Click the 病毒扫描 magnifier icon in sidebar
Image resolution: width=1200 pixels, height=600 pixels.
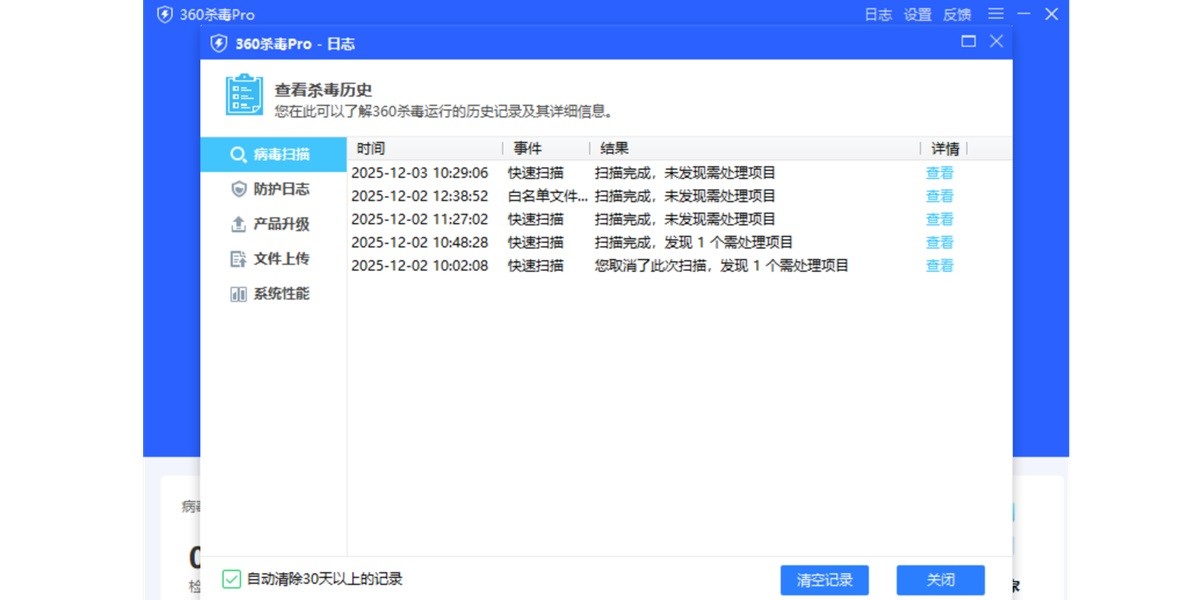point(238,155)
